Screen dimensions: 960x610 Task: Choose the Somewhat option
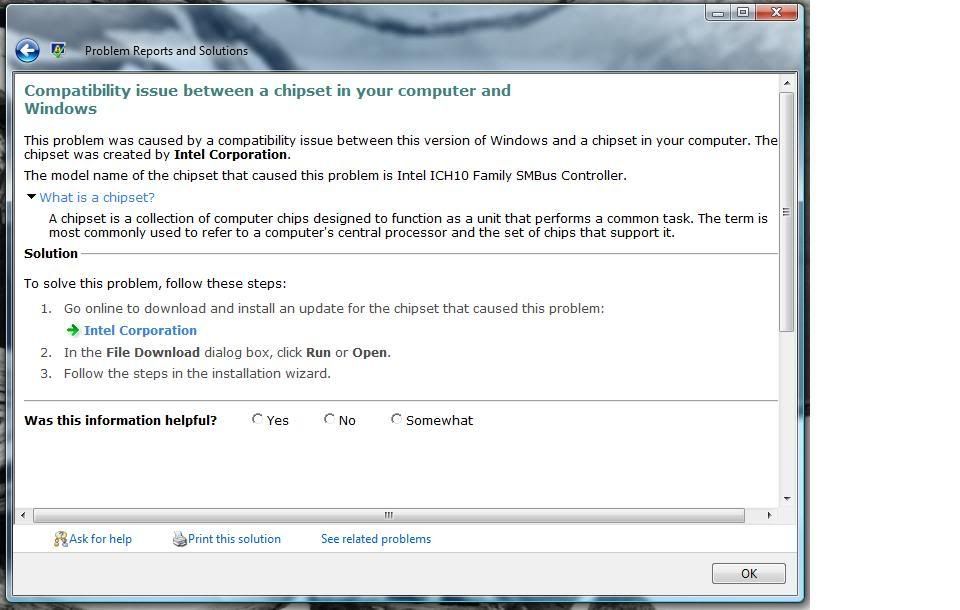[396, 418]
